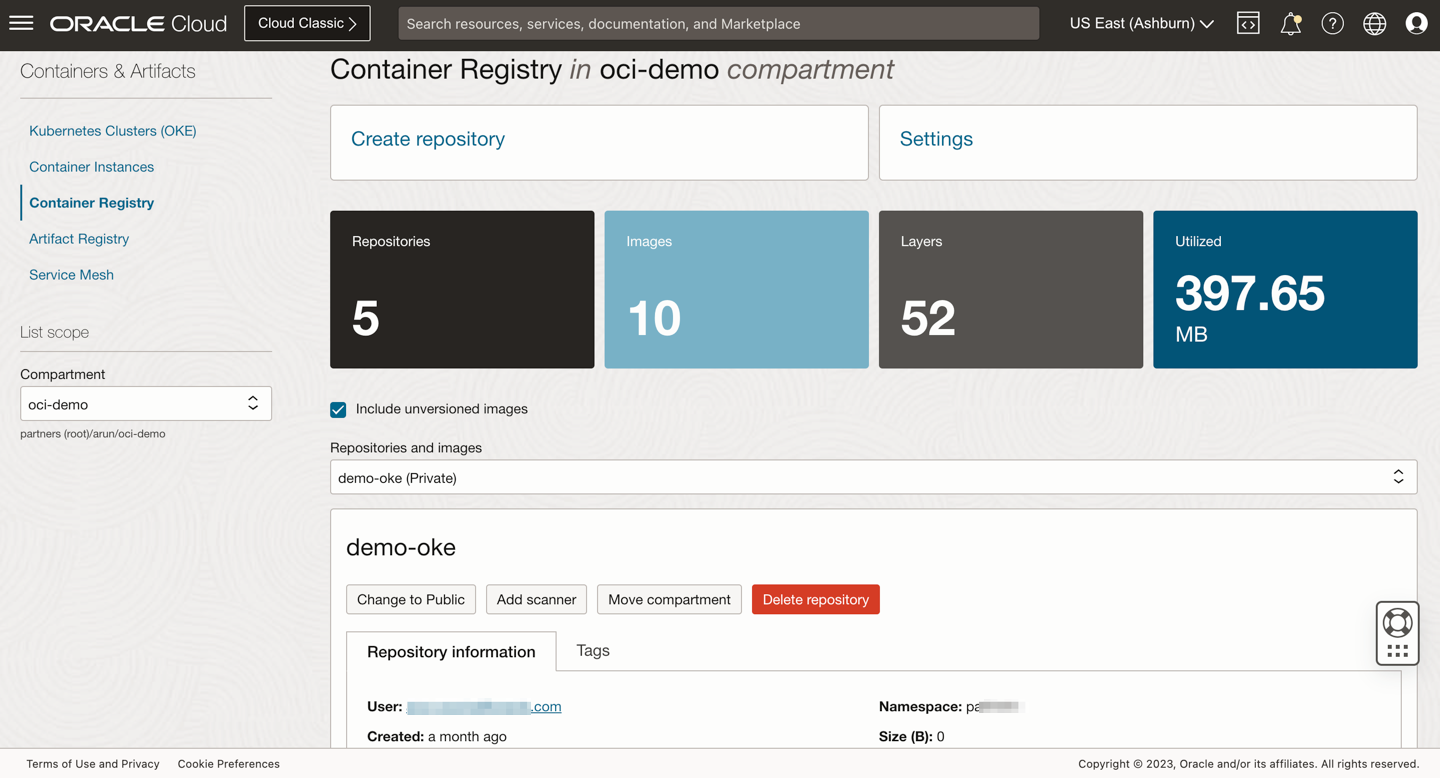This screenshot has width=1440, height=779.
Task: Open Container Registry Settings
Action: click(936, 139)
